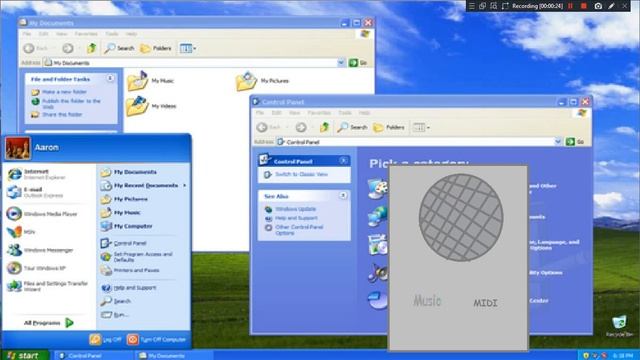Open My Videos folder in My Documents window

point(151,106)
